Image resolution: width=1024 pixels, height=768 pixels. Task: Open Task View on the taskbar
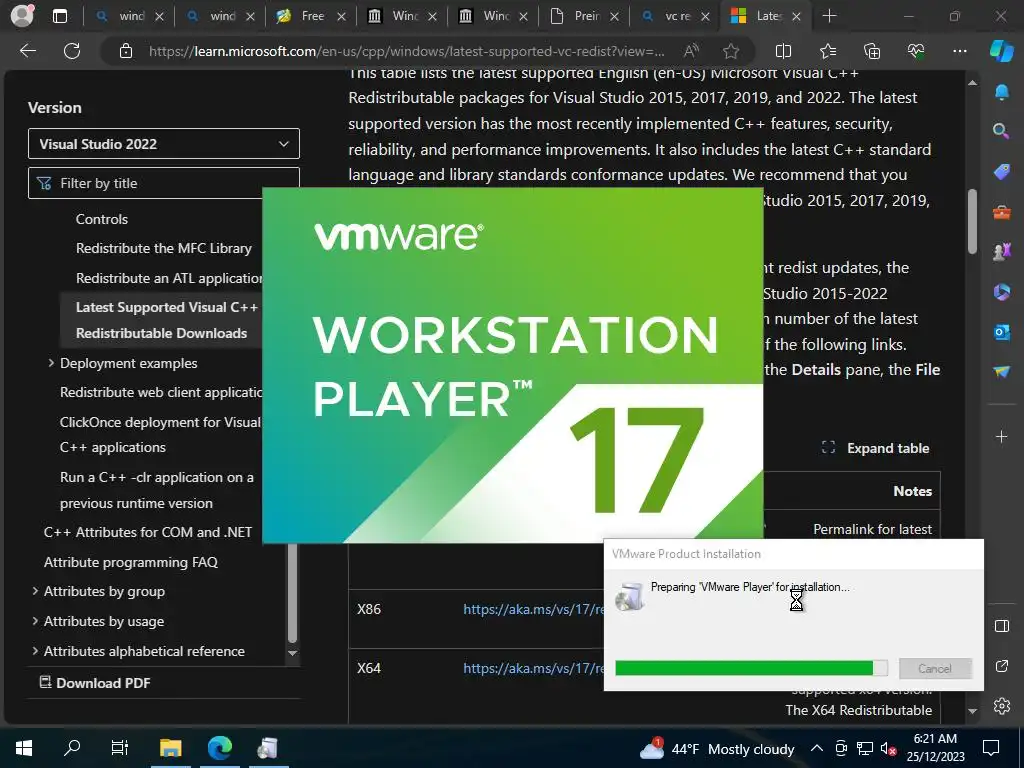click(x=120, y=748)
